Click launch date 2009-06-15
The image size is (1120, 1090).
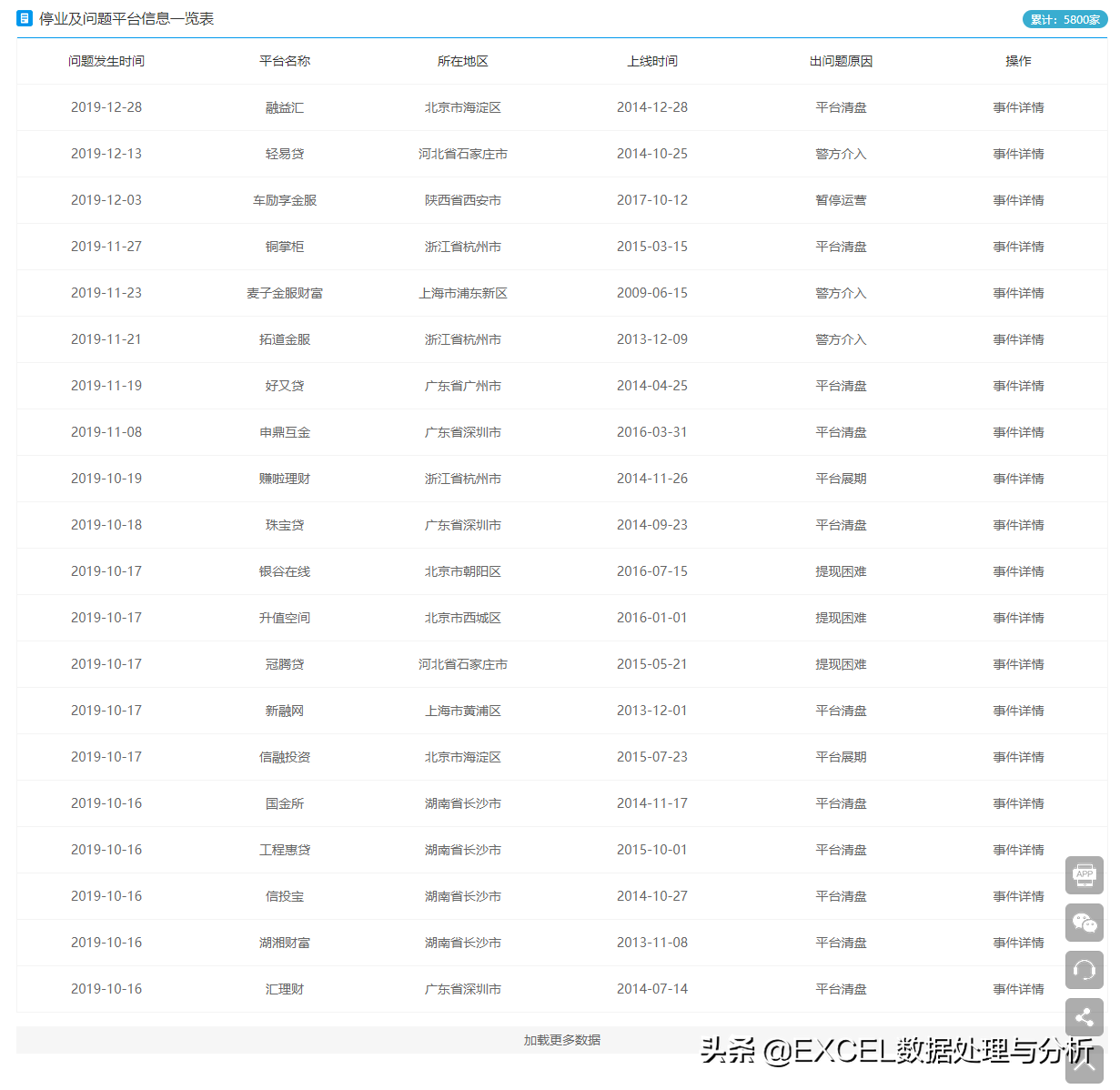[652, 293]
